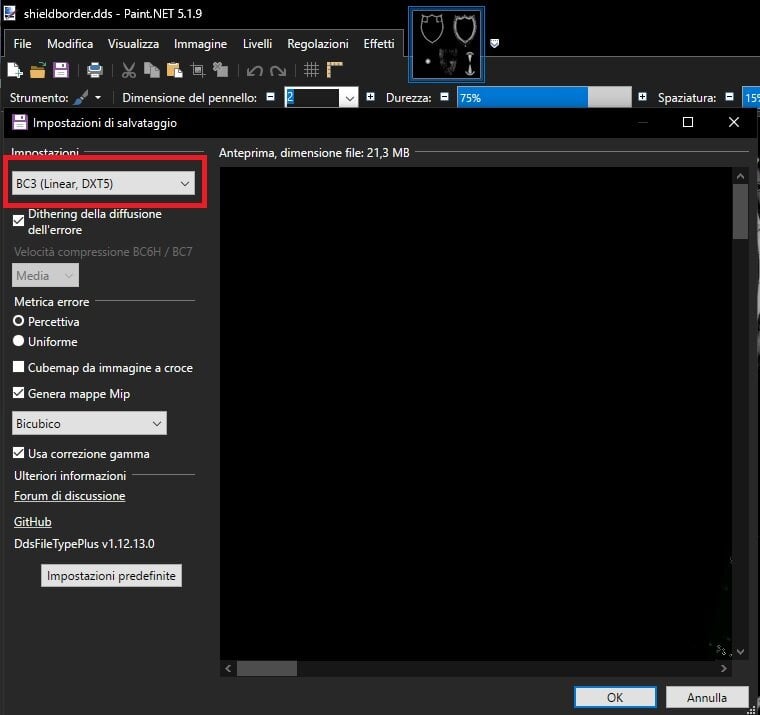Viewport: 760px width, 715px height.
Task: Toggle the rulers icon
Action: coord(334,70)
